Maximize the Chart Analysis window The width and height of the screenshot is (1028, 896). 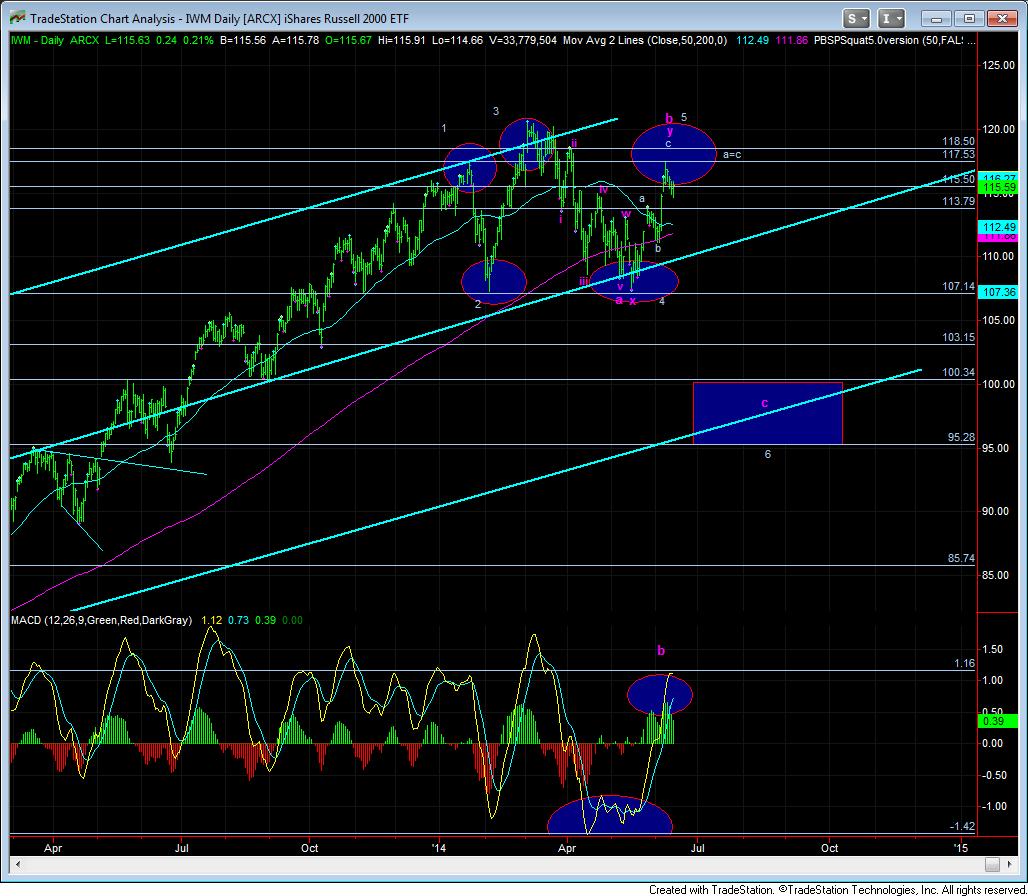[x=969, y=18]
